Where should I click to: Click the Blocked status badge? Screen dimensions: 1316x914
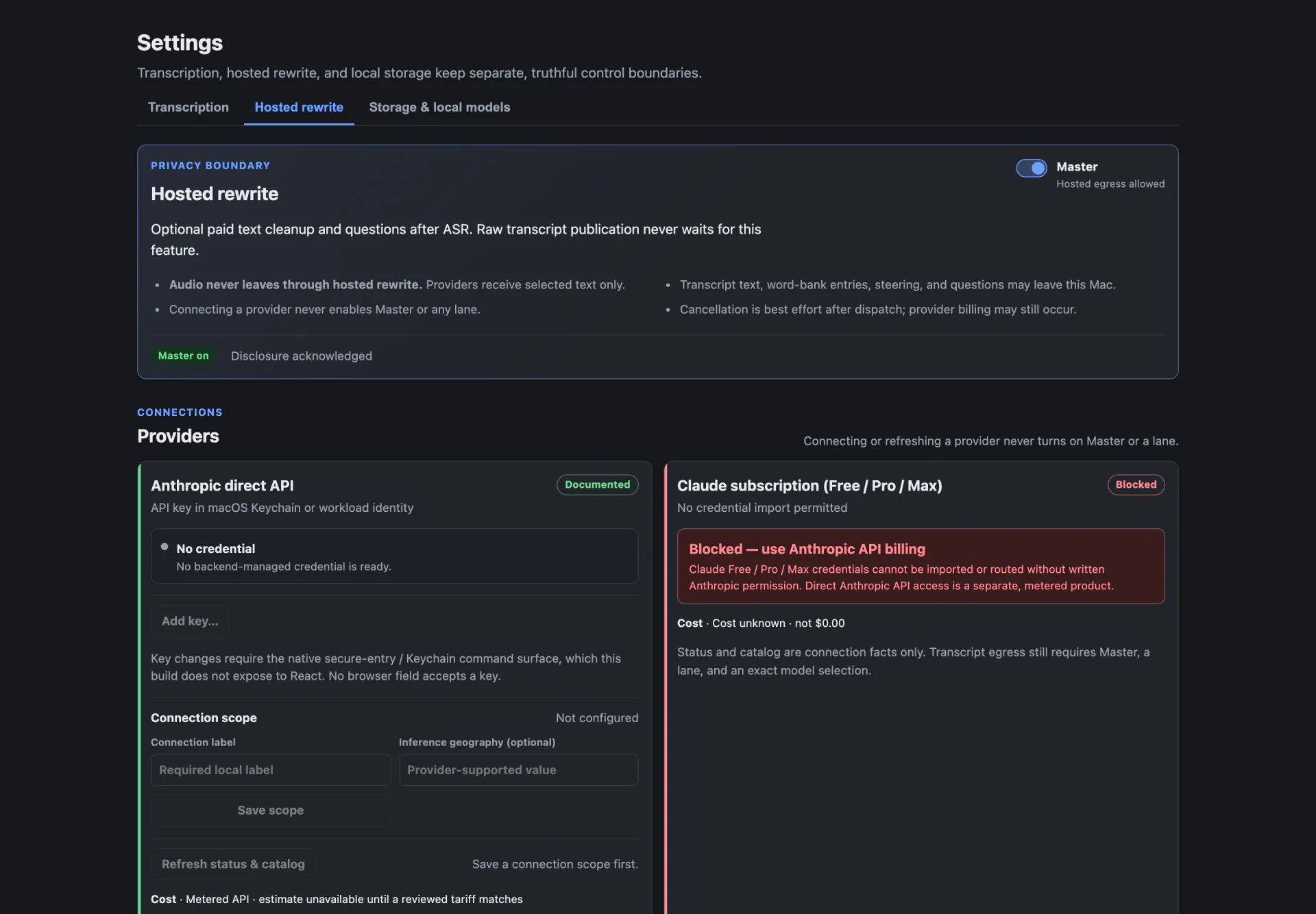[1136, 484]
